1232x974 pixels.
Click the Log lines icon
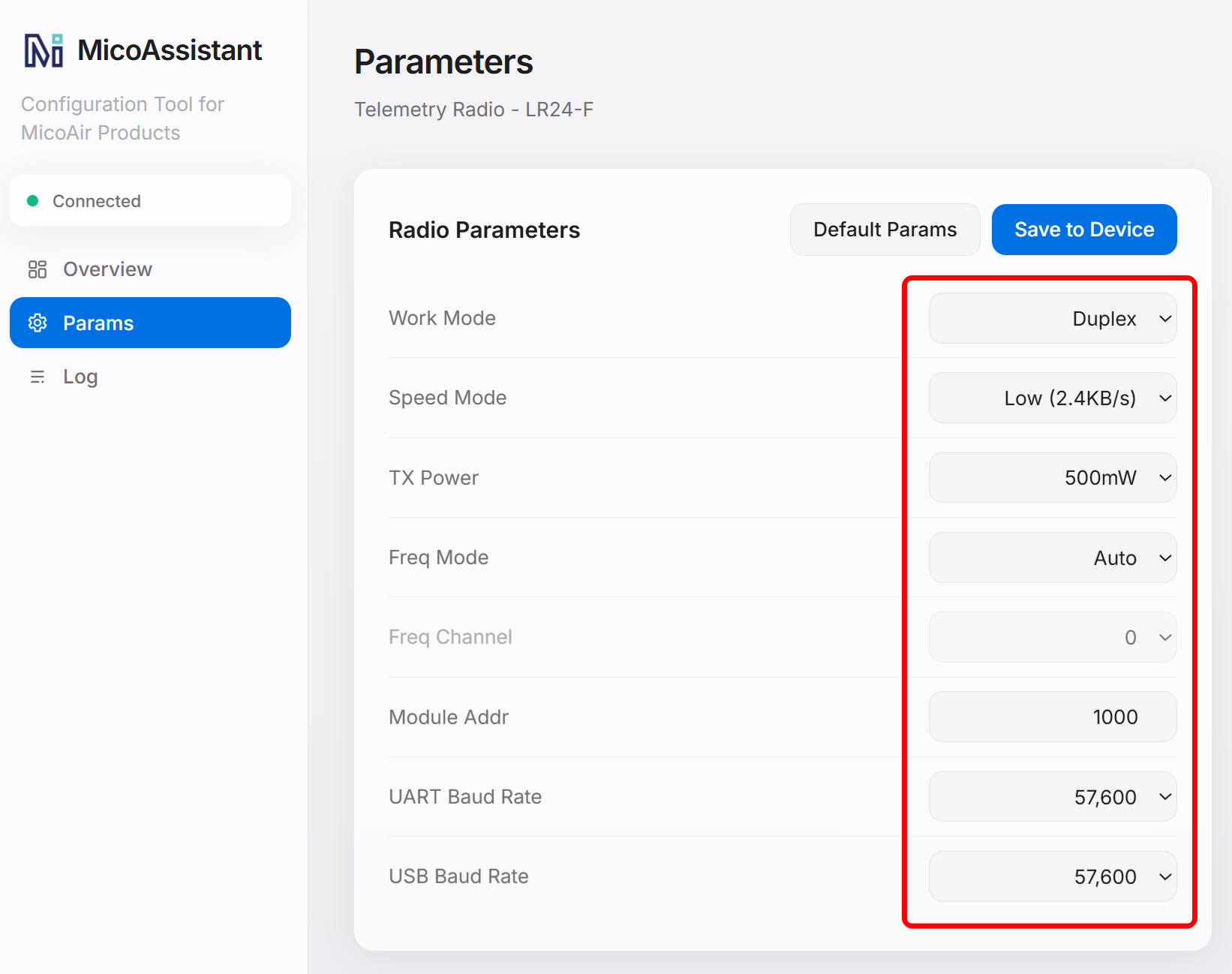[38, 377]
